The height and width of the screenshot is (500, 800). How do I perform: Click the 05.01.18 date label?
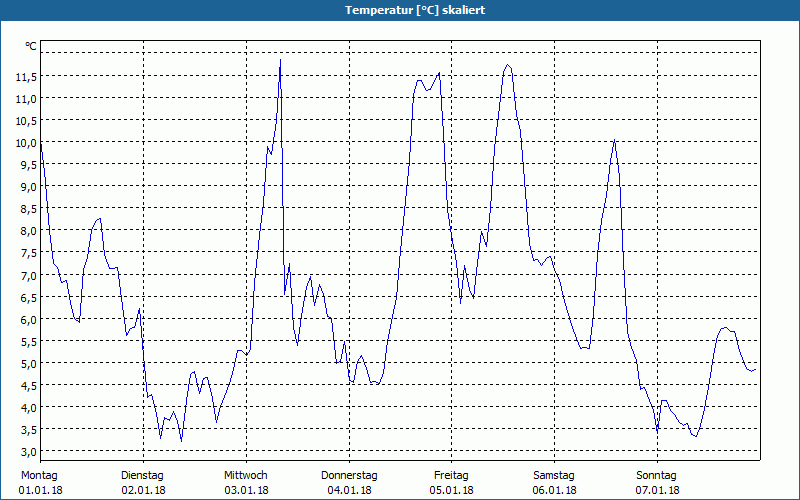pos(452,490)
